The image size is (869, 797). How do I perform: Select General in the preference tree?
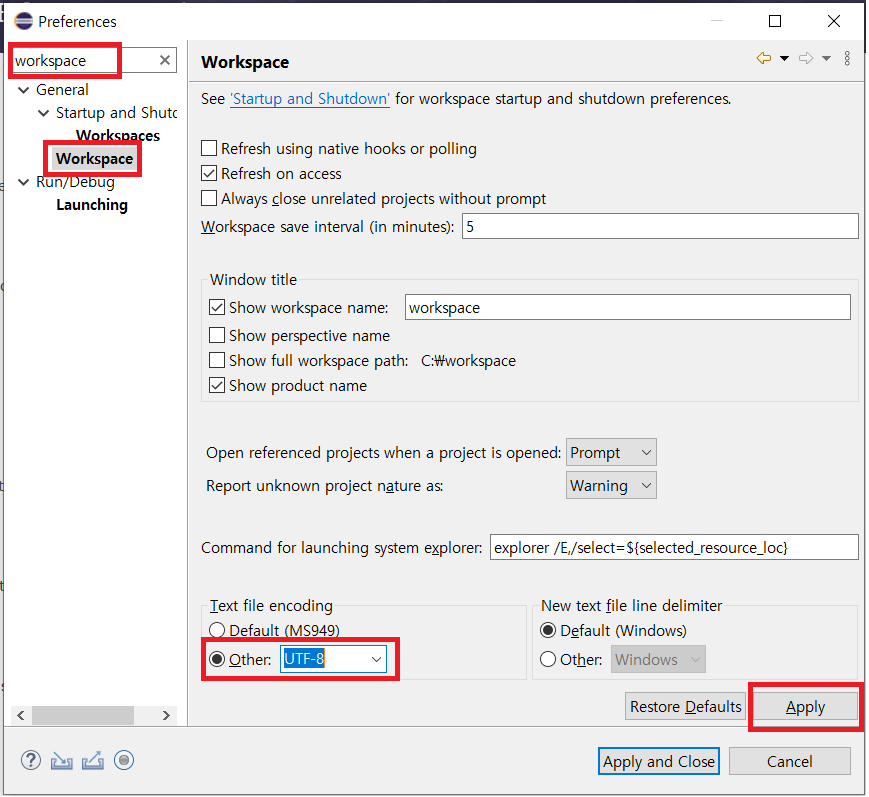coord(62,90)
